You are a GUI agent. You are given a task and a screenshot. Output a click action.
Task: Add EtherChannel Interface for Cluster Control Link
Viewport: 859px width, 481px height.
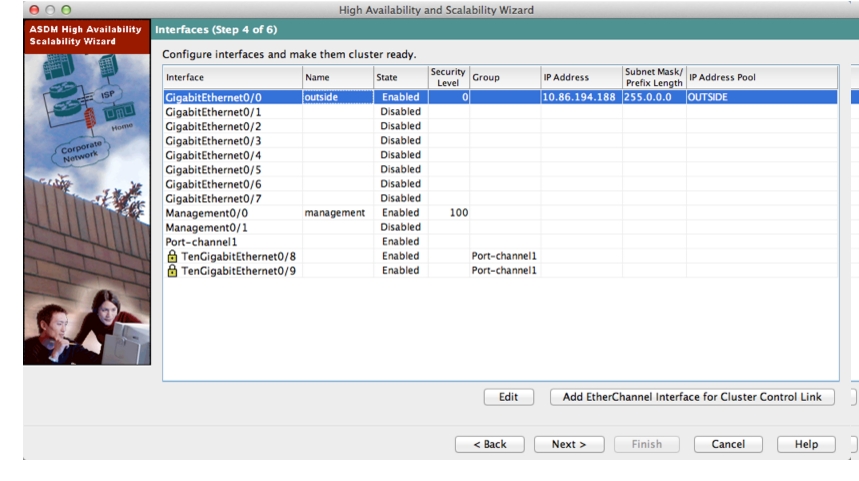click(692, 397)
